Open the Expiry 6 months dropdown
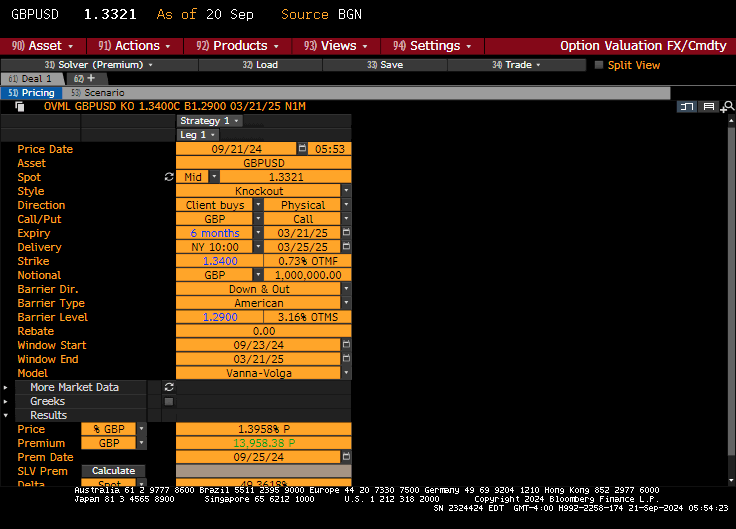The height and width of the screenshot is (529, 736). tap(258, 233)
